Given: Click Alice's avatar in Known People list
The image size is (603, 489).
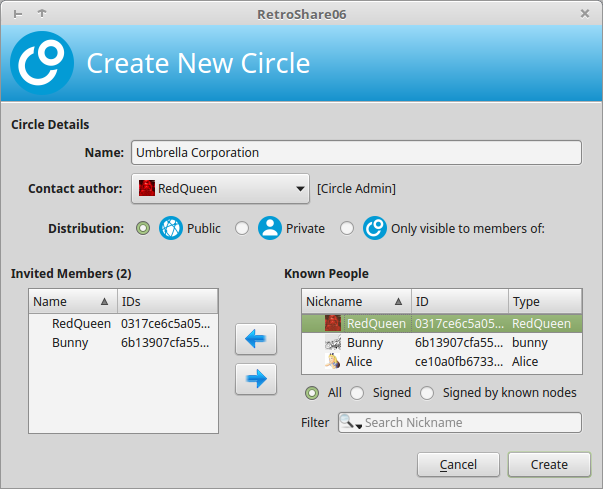Looking at the screenshot, I should click(x=333, y=361).
